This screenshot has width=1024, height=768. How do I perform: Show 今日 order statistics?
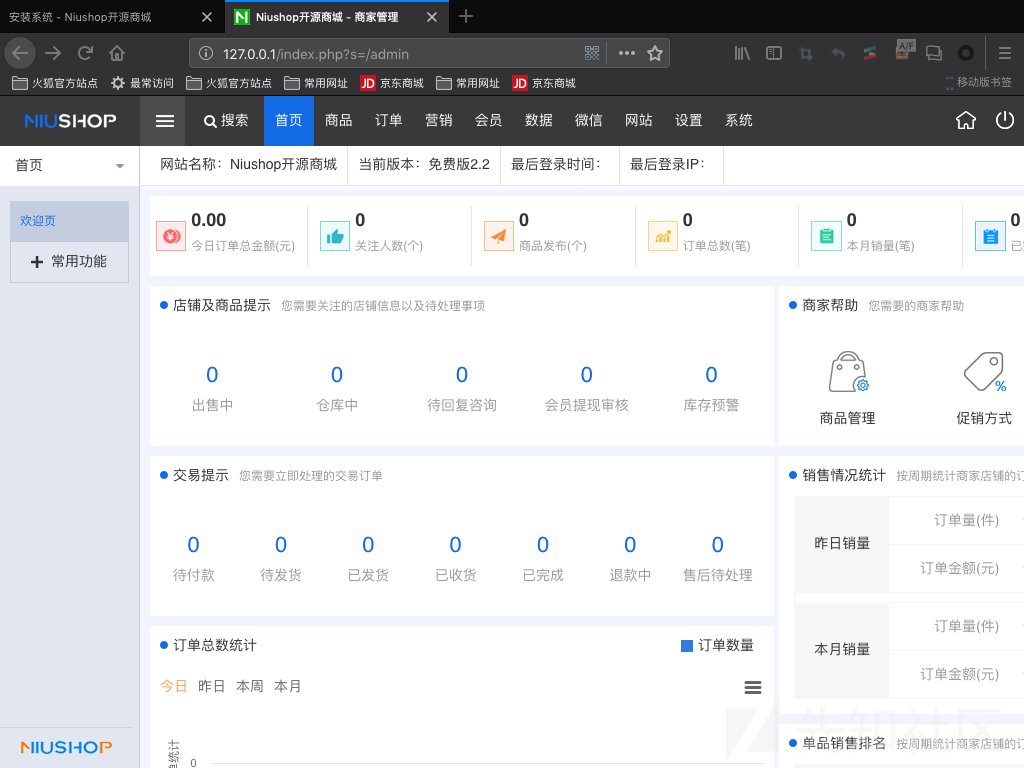coord(174,686)
